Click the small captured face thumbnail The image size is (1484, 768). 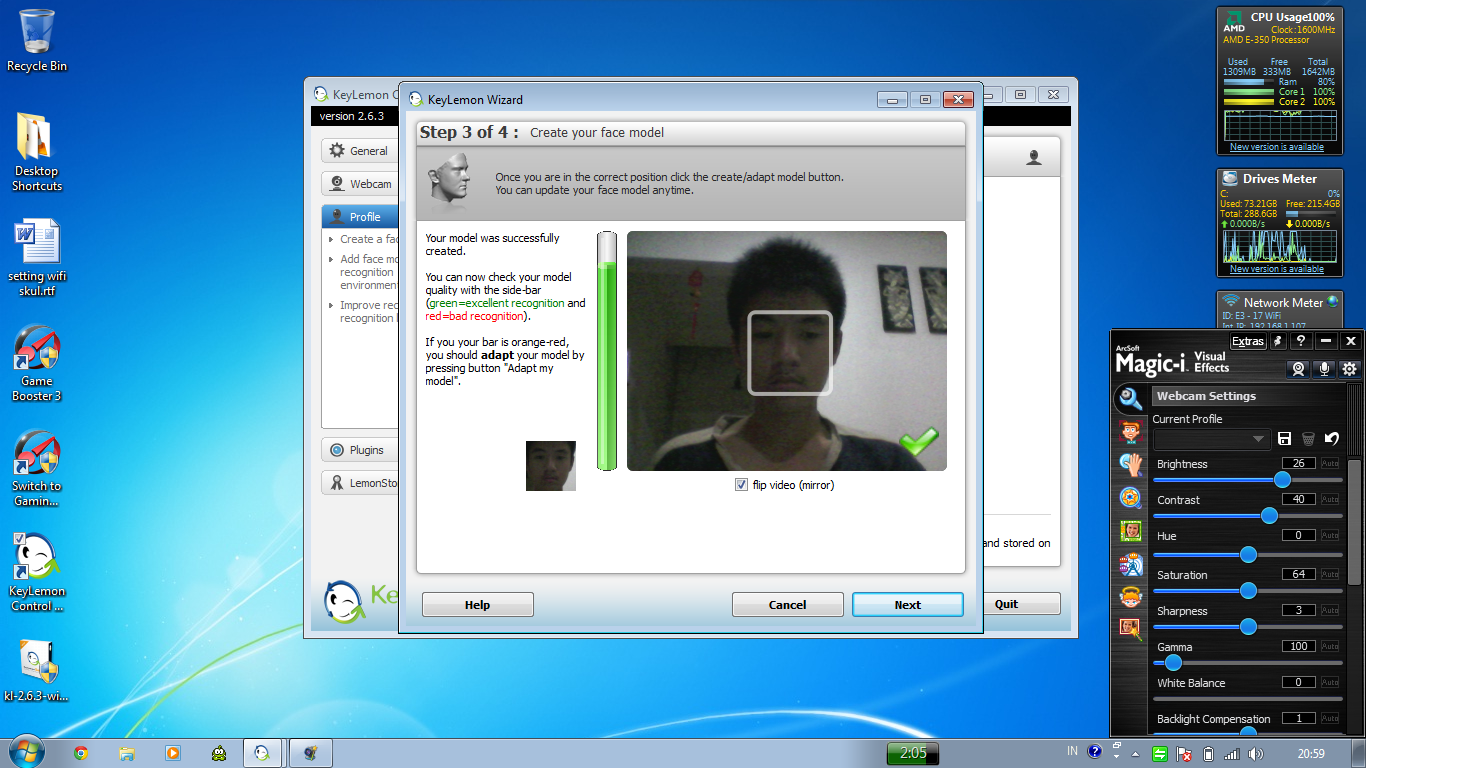(551, 466)
